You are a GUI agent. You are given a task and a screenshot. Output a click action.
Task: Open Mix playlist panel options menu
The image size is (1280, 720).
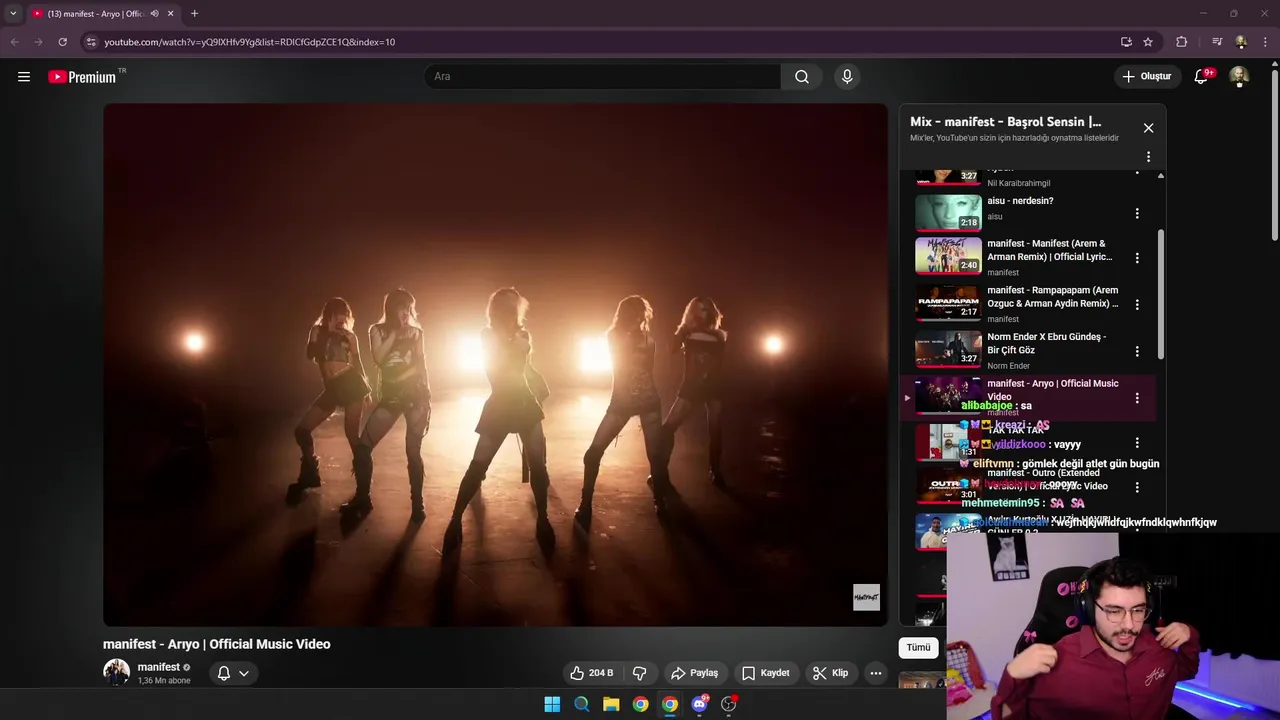(x=1148, y=157)
